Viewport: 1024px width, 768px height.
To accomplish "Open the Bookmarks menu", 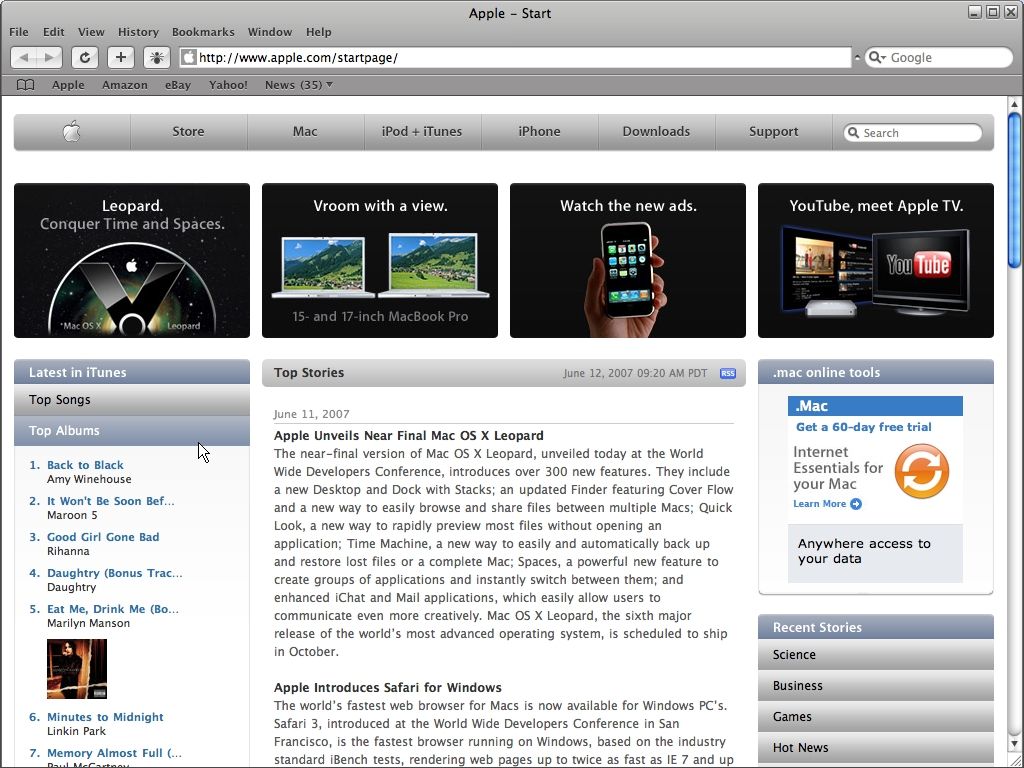I will (x=203, y=32).
